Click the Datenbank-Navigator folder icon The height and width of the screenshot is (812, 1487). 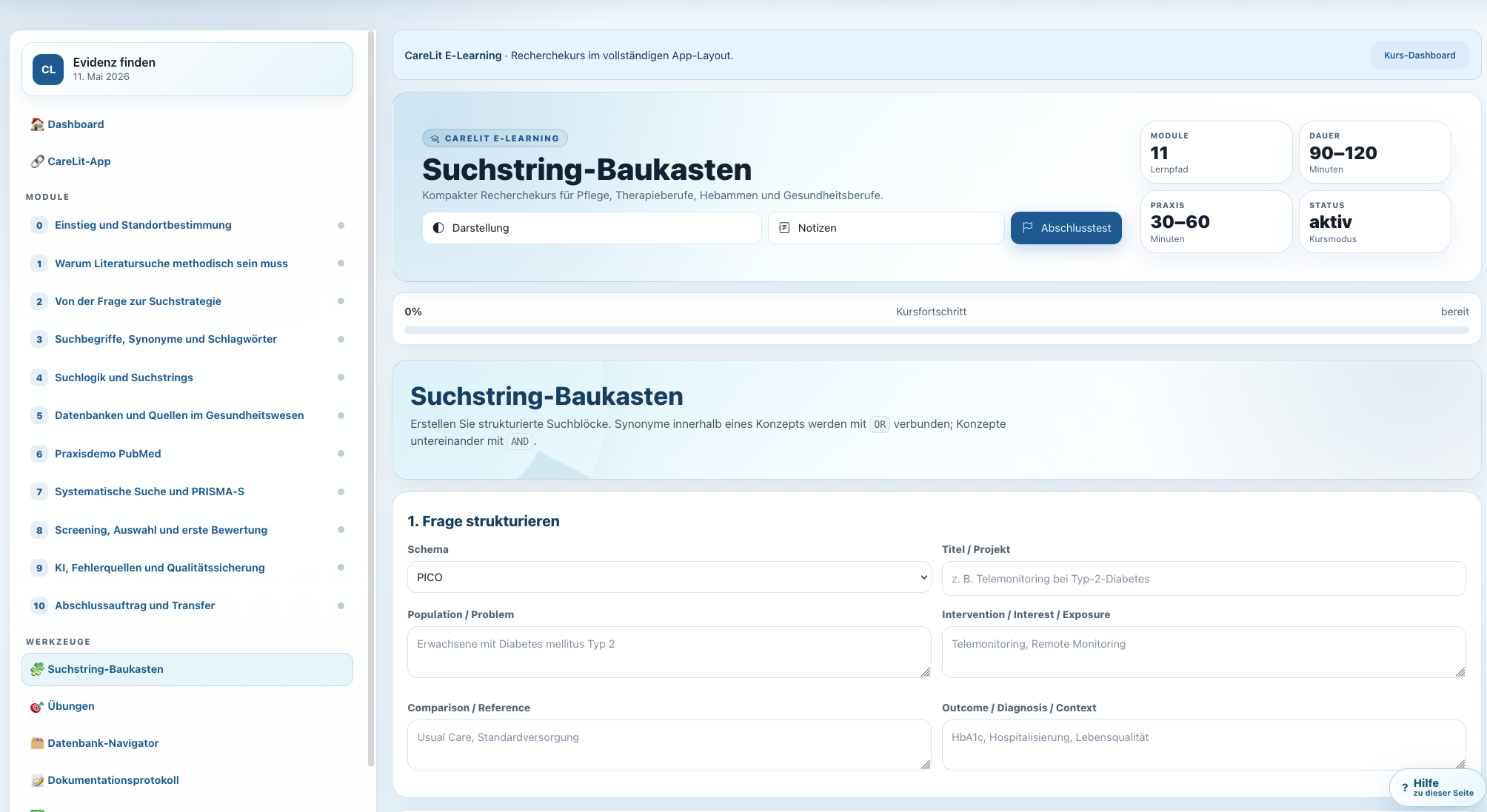37,743
